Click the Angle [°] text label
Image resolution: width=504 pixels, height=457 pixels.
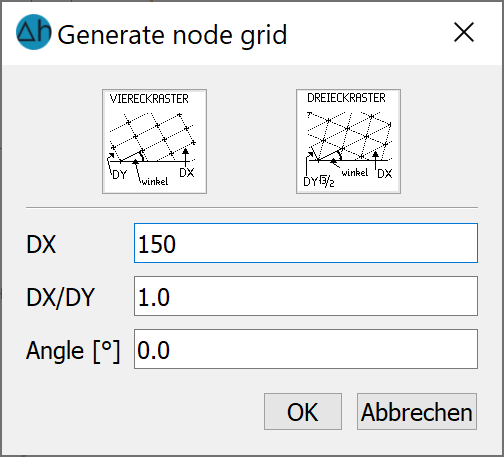pyautogui.click(x=73, y=351)
